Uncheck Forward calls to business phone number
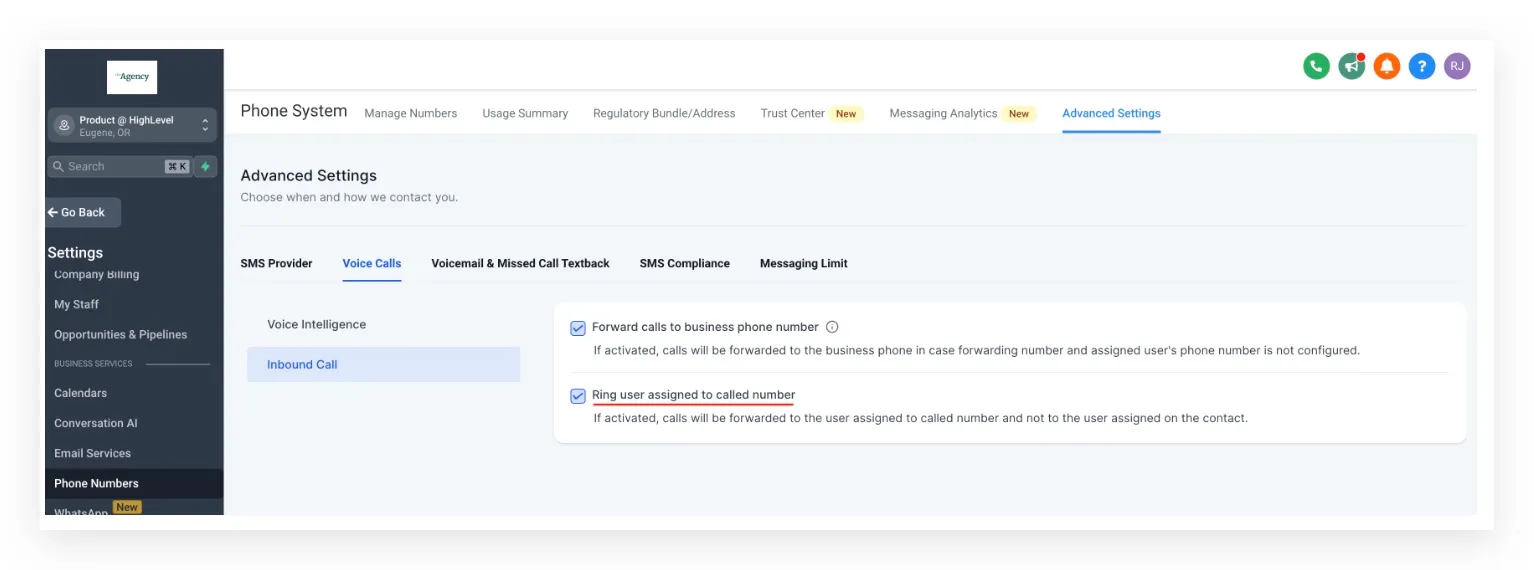1534x570 pixels. point(578,328)
